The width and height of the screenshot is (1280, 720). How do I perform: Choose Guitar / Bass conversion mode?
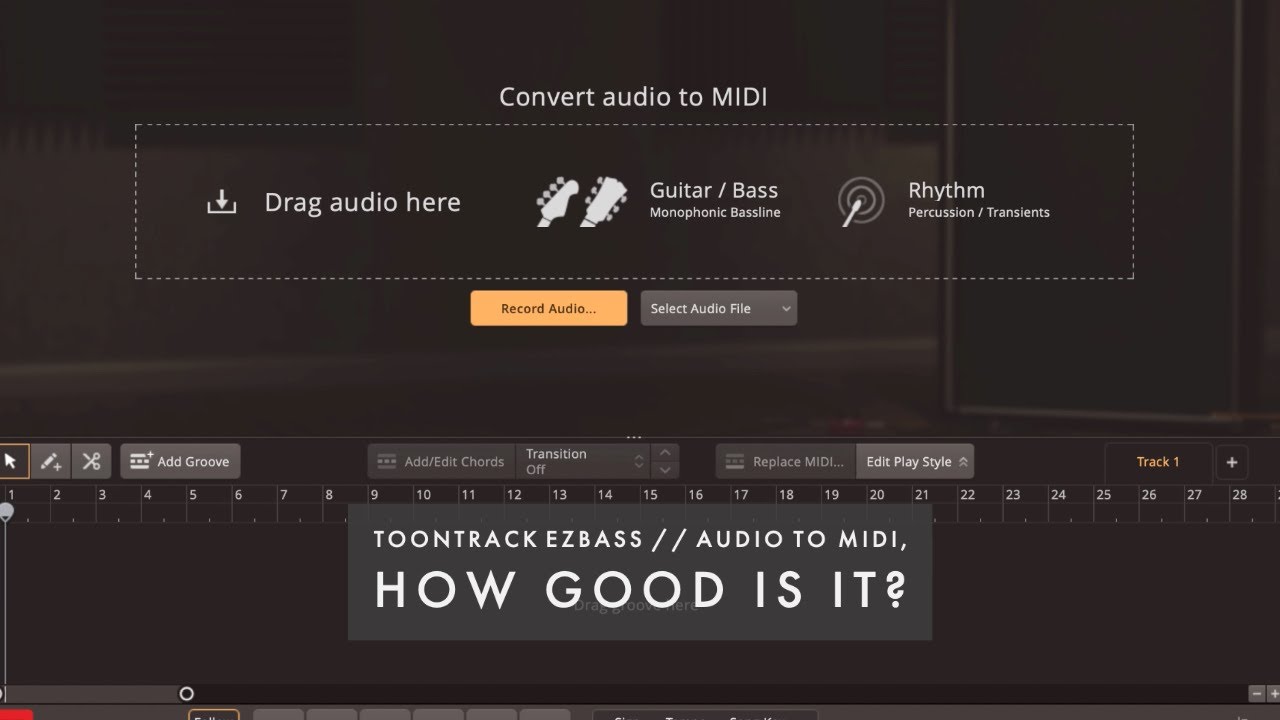tap(659, 200)
